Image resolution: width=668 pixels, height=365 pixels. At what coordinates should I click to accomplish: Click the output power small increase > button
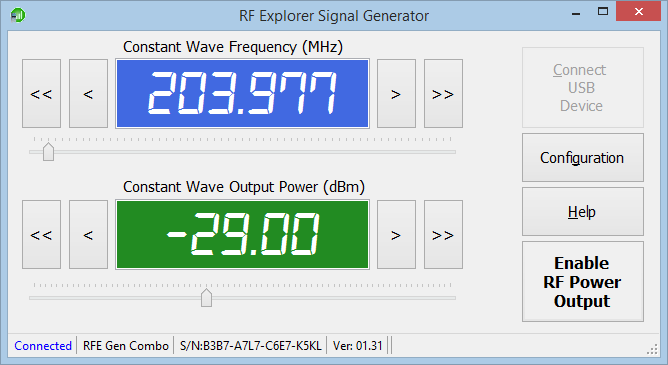click(396, 235)
